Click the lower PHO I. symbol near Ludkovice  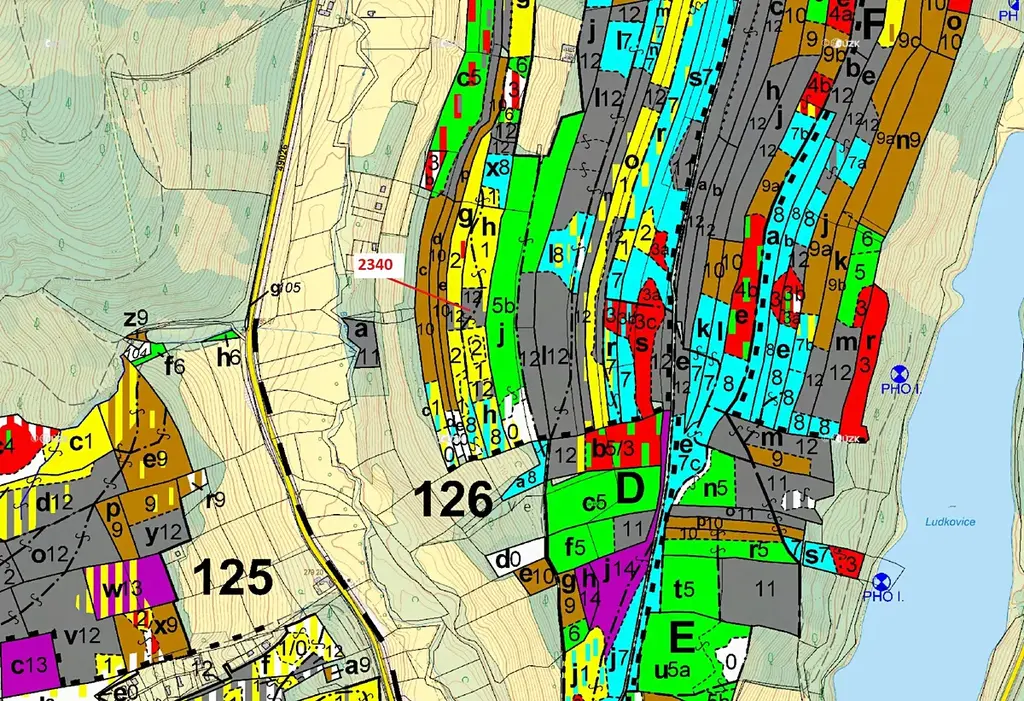(882, 581)
